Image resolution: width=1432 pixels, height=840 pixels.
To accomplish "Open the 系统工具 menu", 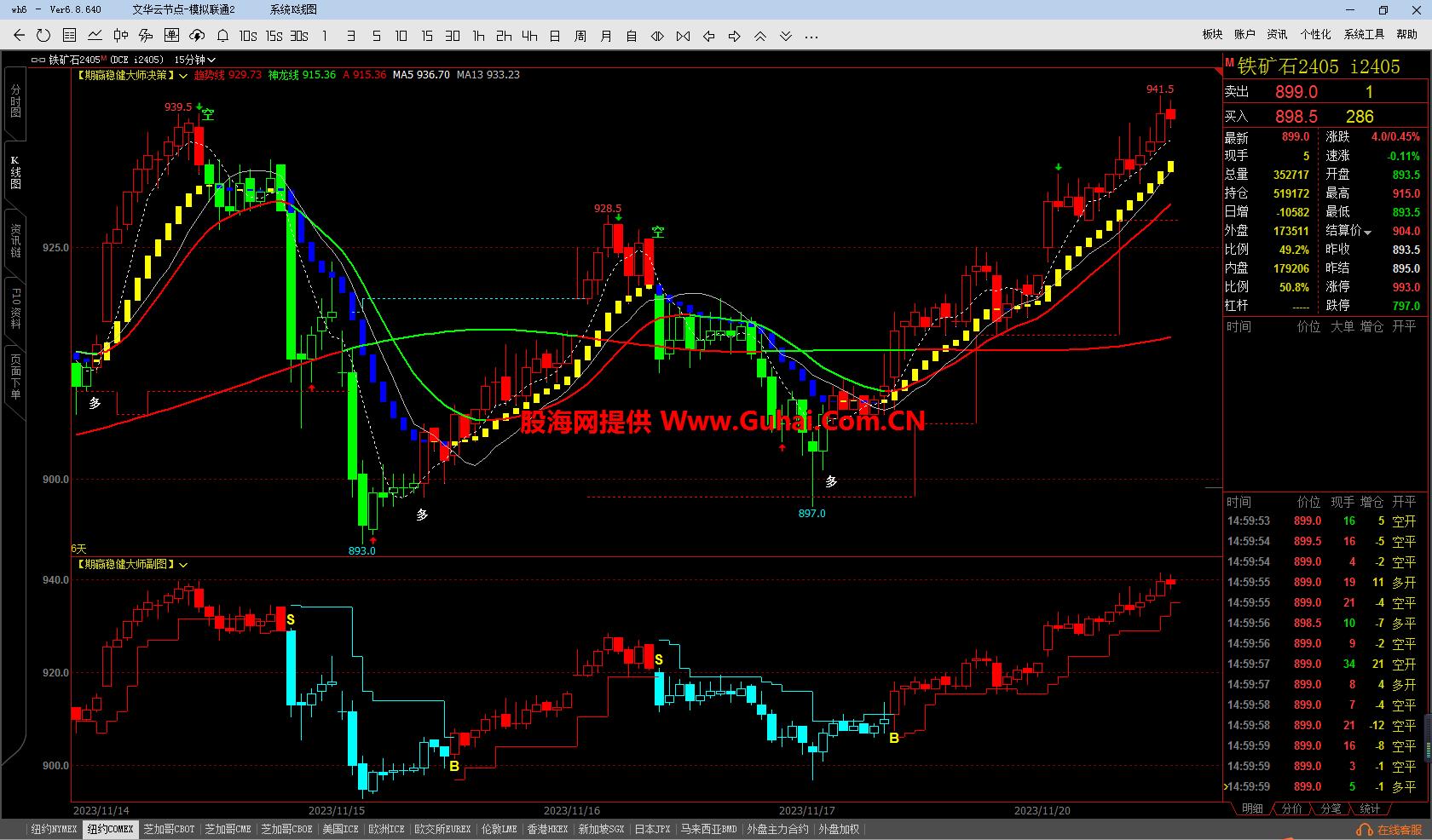I will point(1364,34).
